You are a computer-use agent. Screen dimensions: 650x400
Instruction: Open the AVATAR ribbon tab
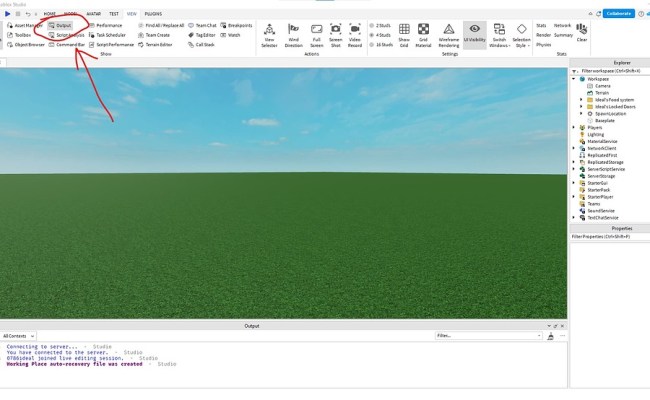pos(94,14)
